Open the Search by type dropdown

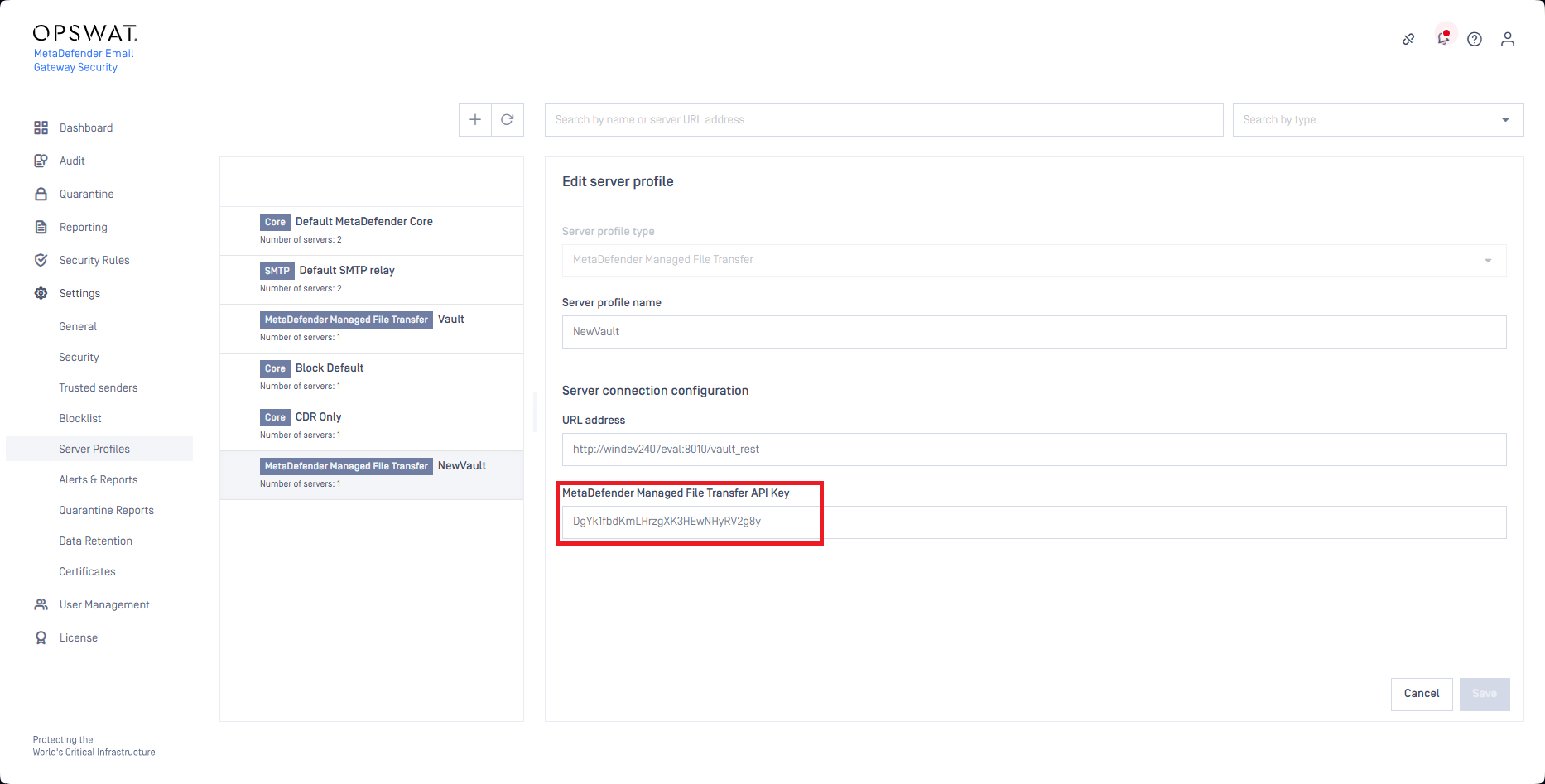1378,120
